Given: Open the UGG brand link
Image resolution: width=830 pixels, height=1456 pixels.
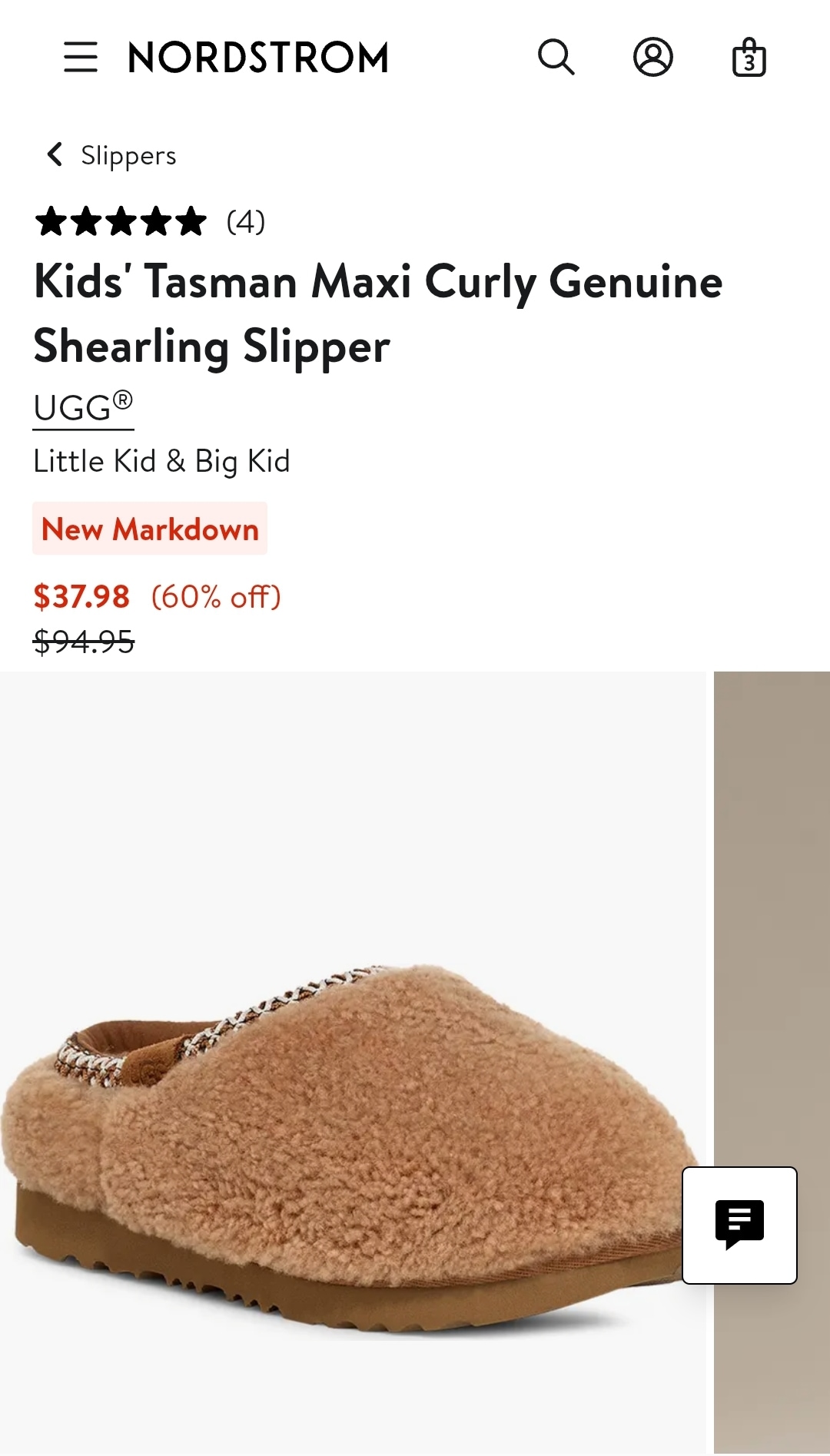Looking at the screenshot, I should (83, 407).
